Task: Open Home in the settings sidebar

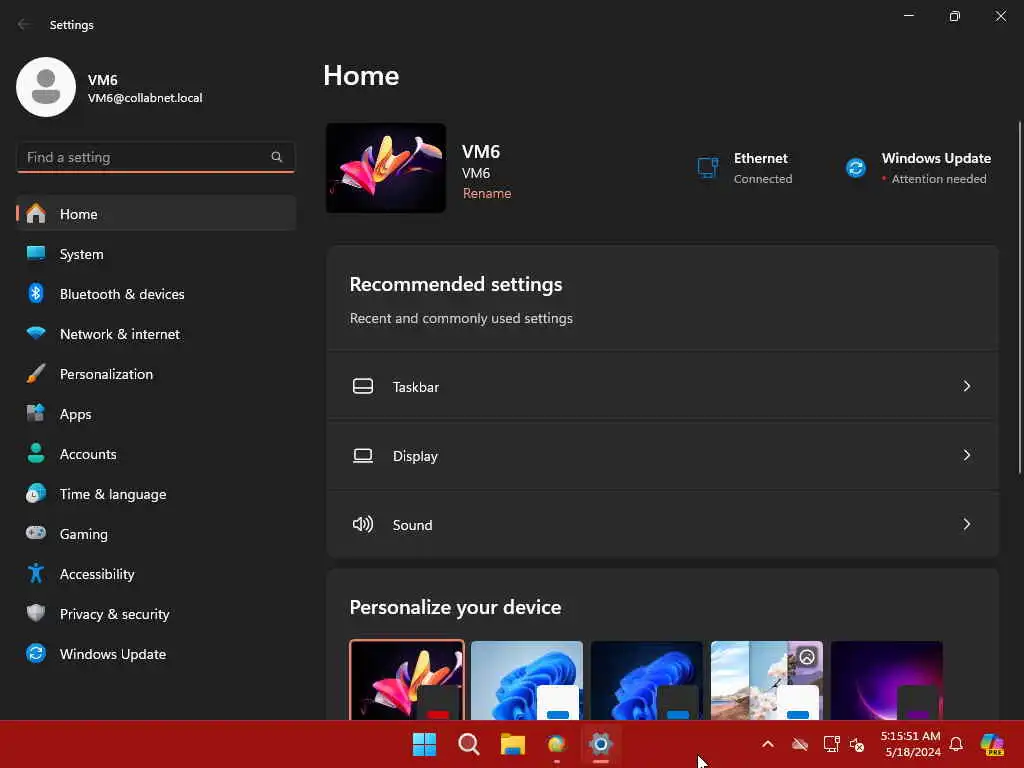Action: 156,214
